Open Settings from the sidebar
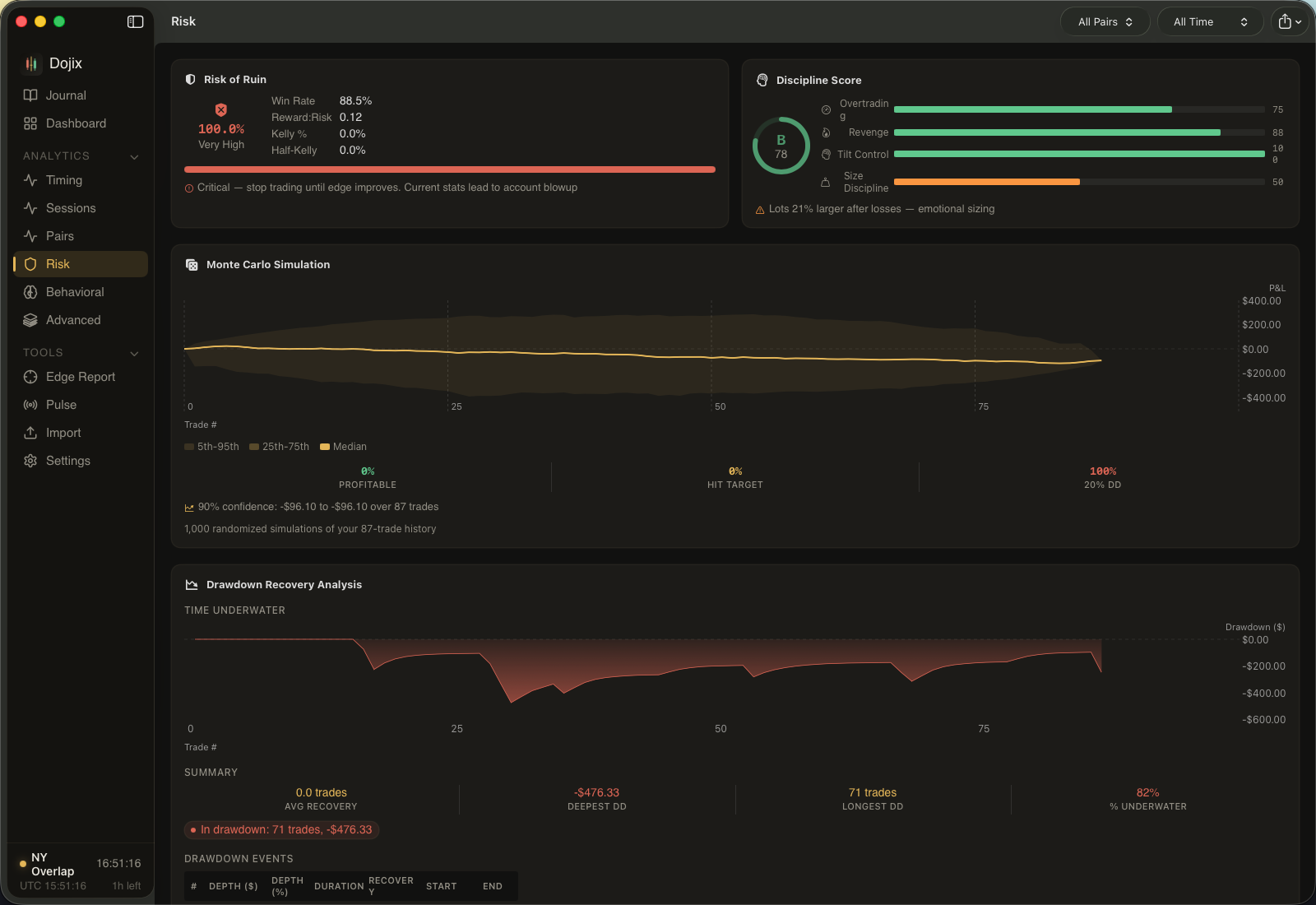 click(x=67, y=461)
